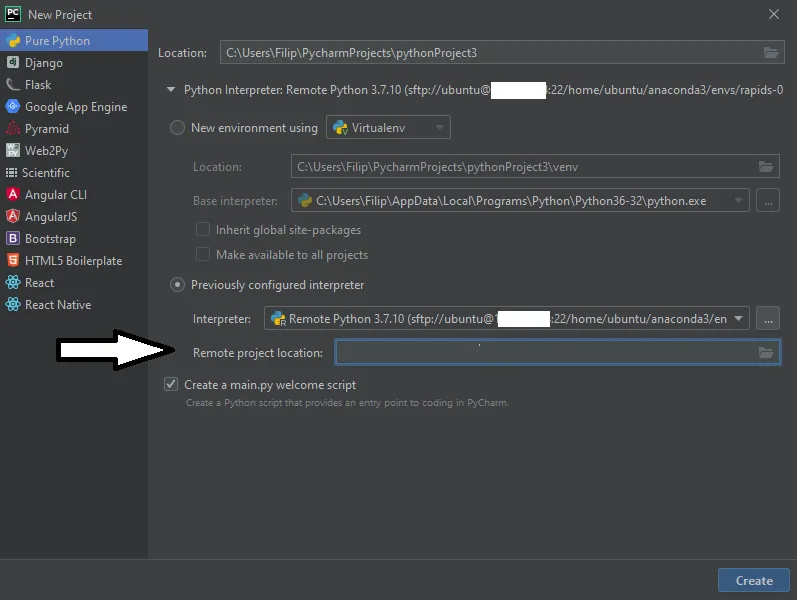The image size is (797, 600).
Task: Toggle Inherit global site-packages checkbox
Action: (203, 229)
